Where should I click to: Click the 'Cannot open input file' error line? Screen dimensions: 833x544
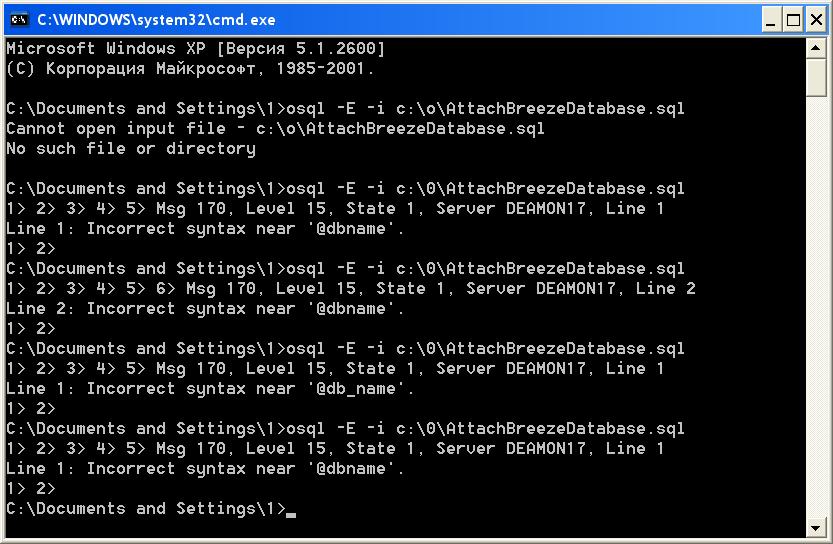click(275, 129)
